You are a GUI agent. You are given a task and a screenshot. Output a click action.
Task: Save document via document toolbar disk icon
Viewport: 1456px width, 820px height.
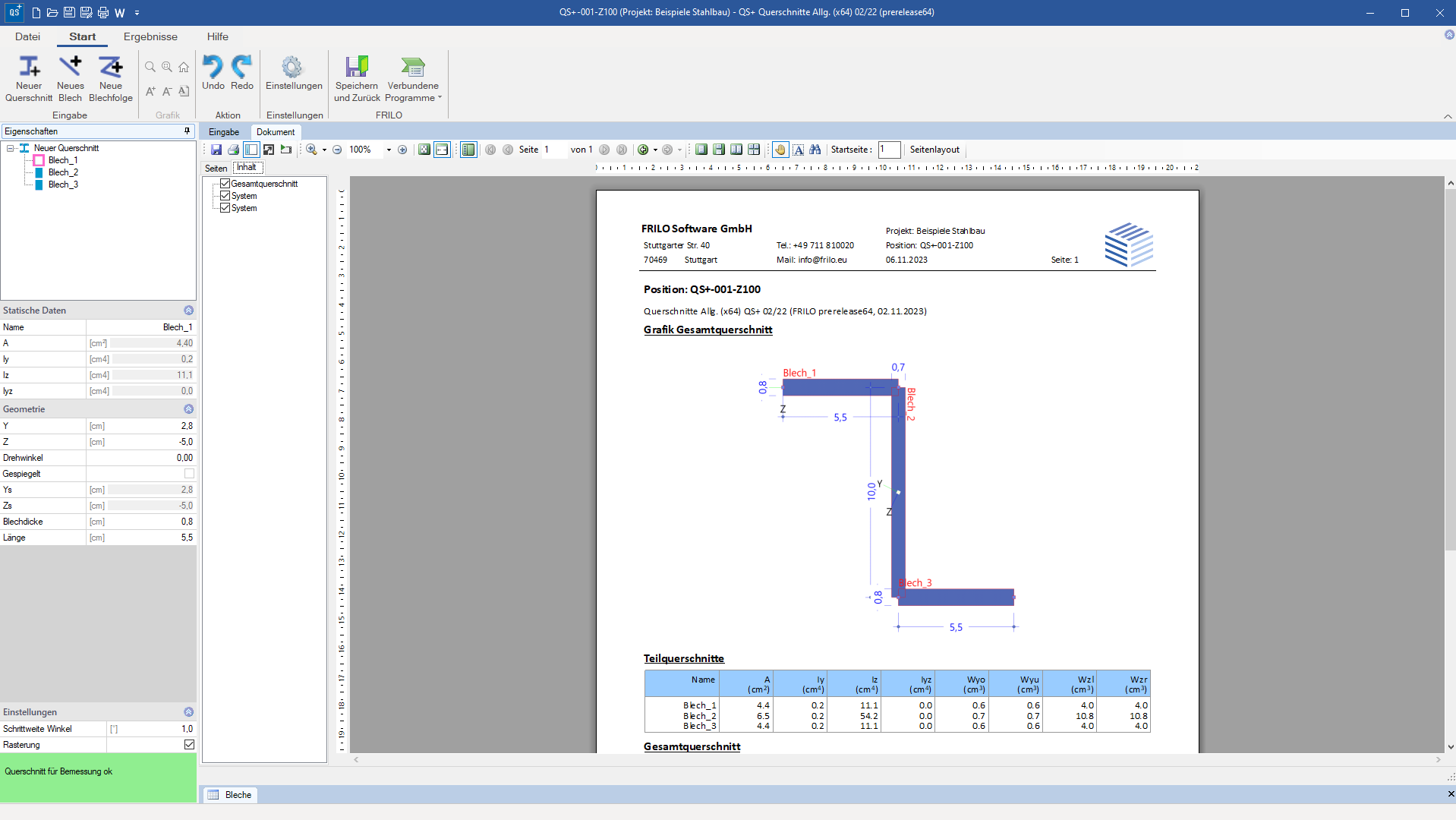point(216,150)
